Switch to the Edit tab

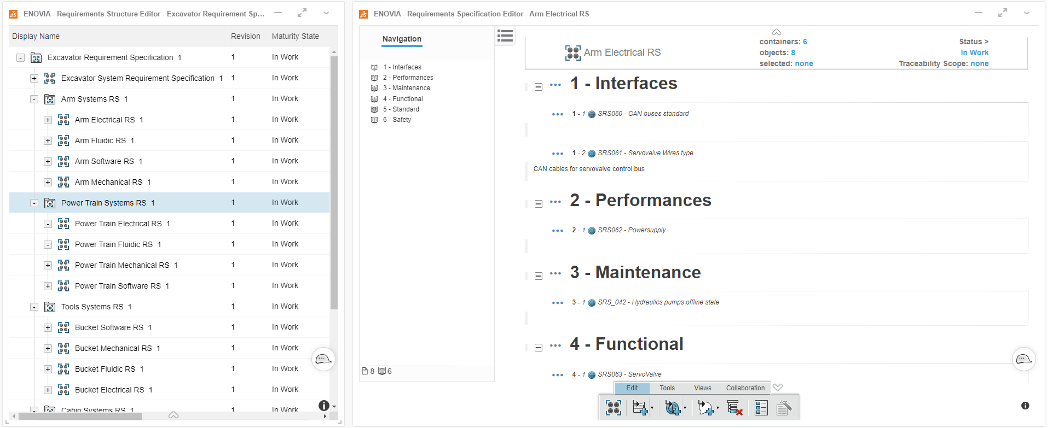pyautogui.click(x=632, y=388)
